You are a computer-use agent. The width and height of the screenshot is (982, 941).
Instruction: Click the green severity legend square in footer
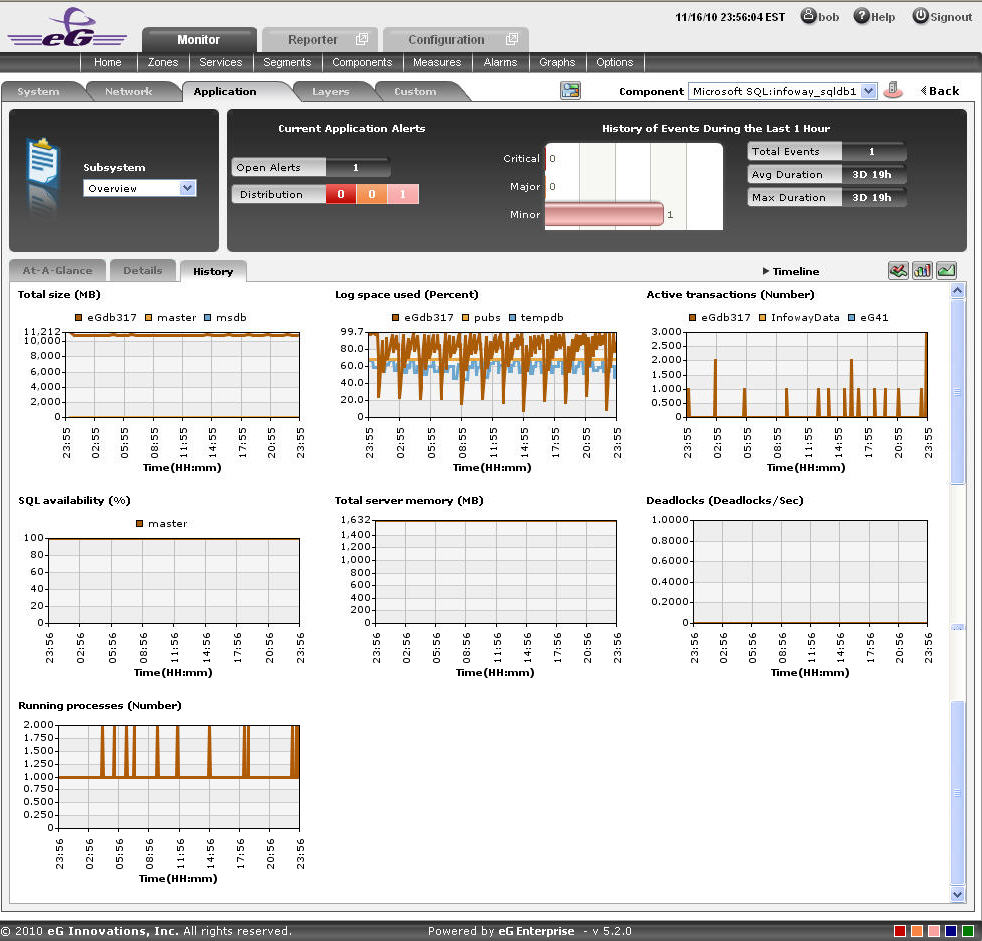point(968,931)
